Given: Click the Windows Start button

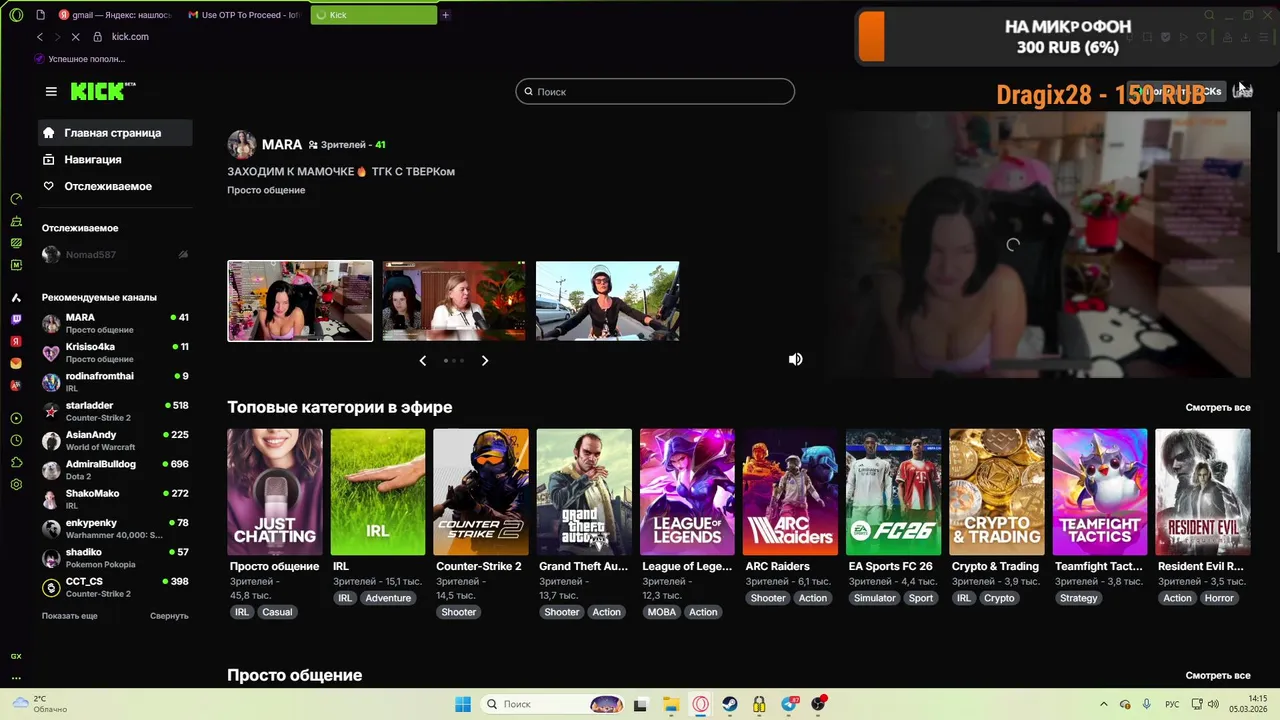Looking at the screenshot, I should point(462,704).
